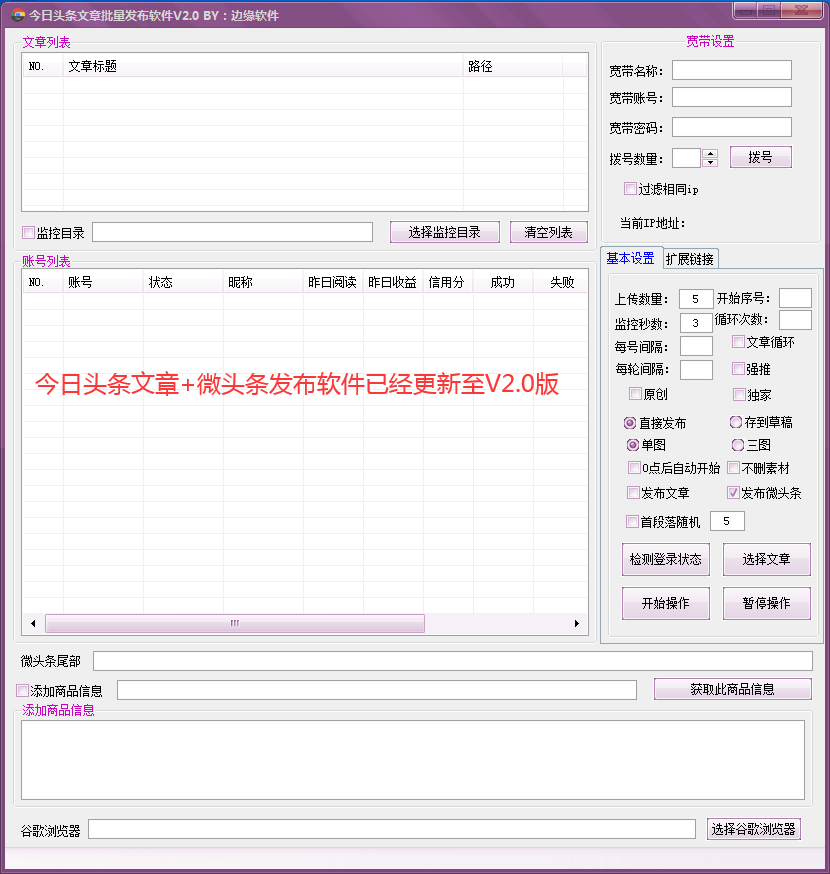Click the 监控秒数 field
Image resolution: width=830 pixels, height=874 pixels.
[x=696, y=323]
